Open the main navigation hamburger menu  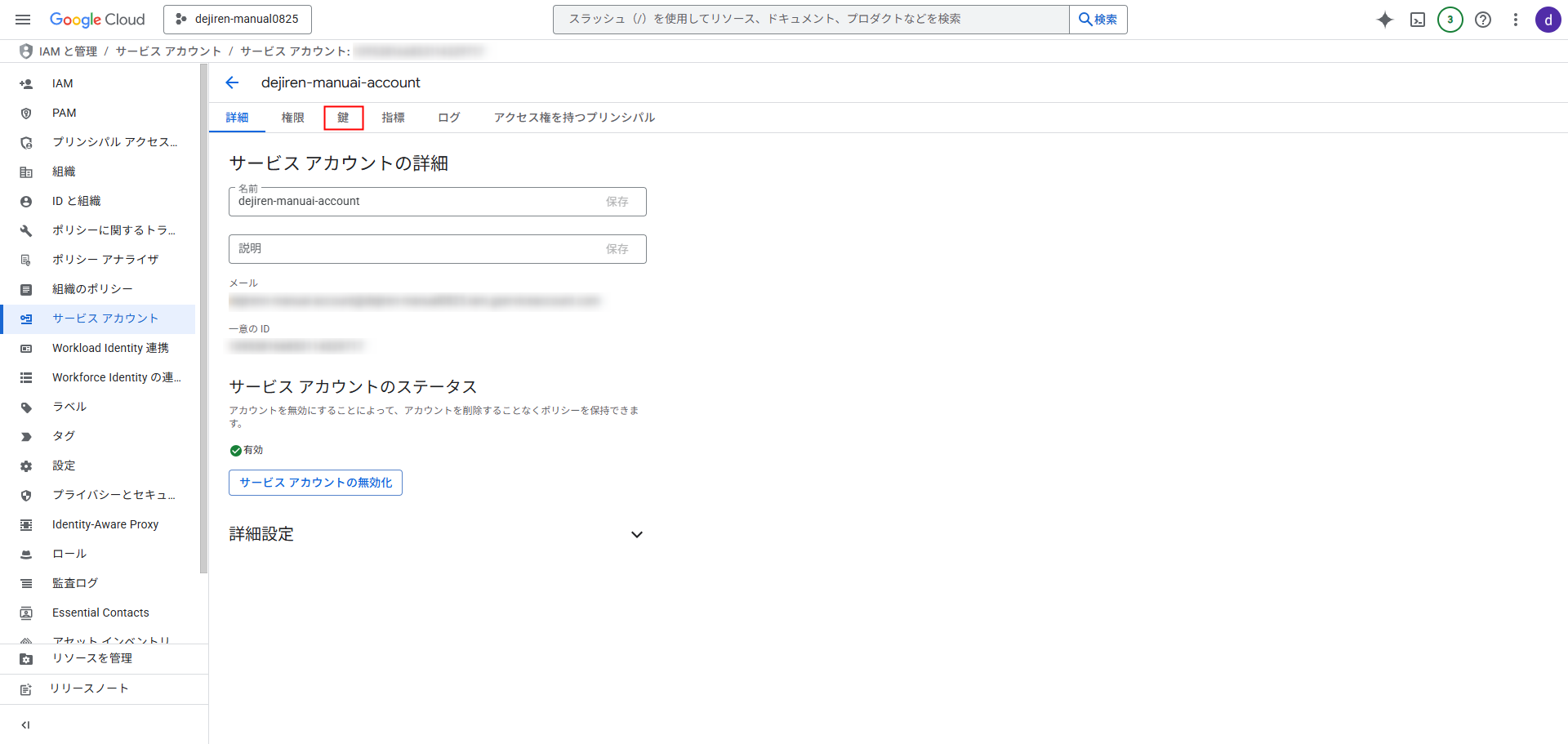(23, 20)
